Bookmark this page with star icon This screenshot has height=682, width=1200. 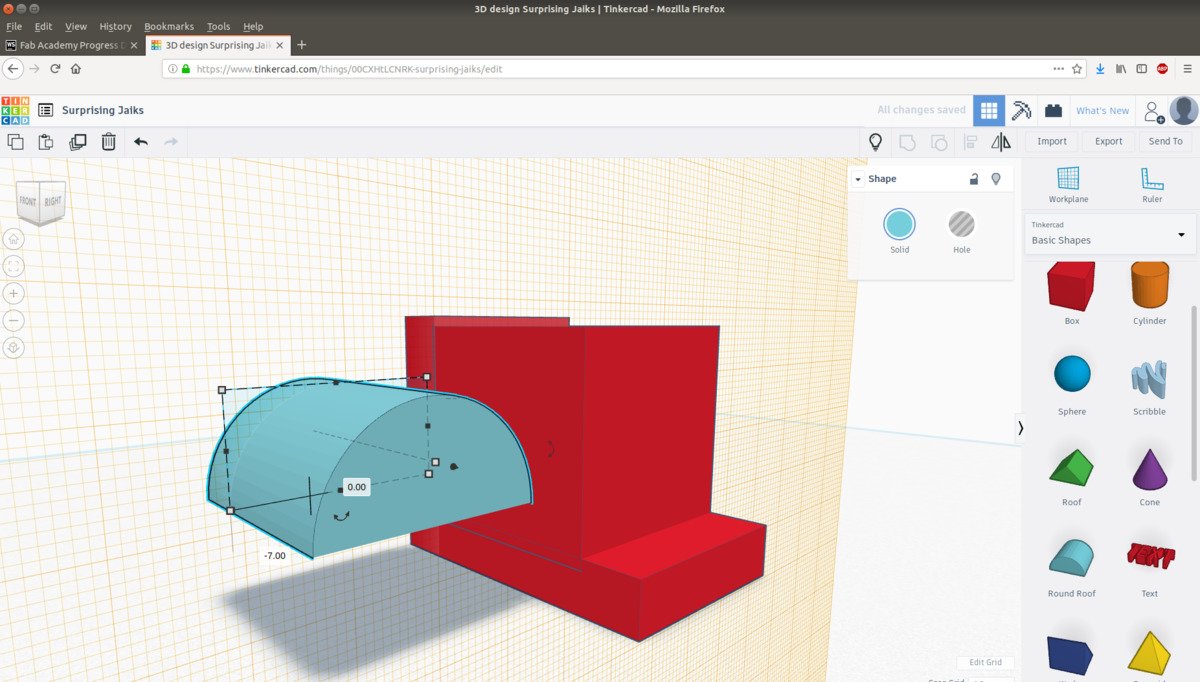point(1077,69)
